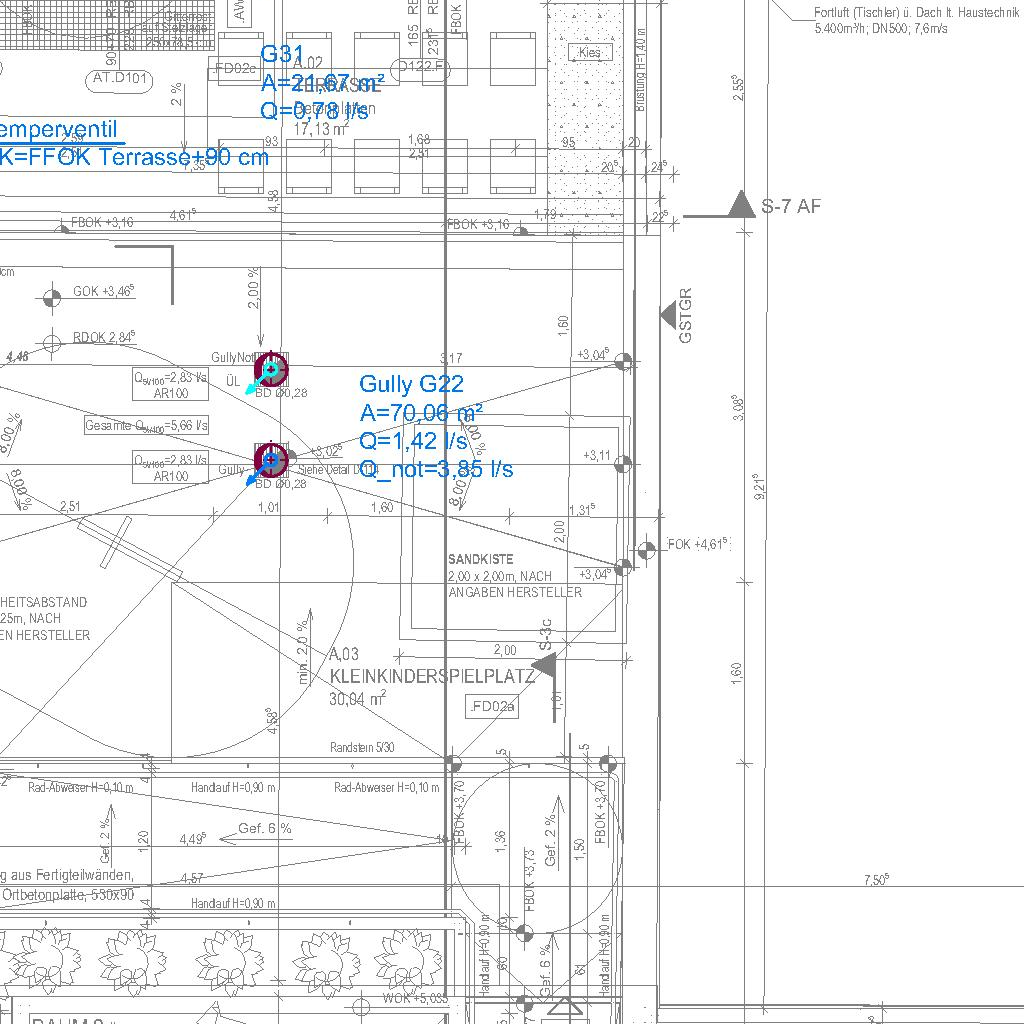
Task: Select 'Fortluft (Tischler) ü. Dach' note
Action: [916, 12]
